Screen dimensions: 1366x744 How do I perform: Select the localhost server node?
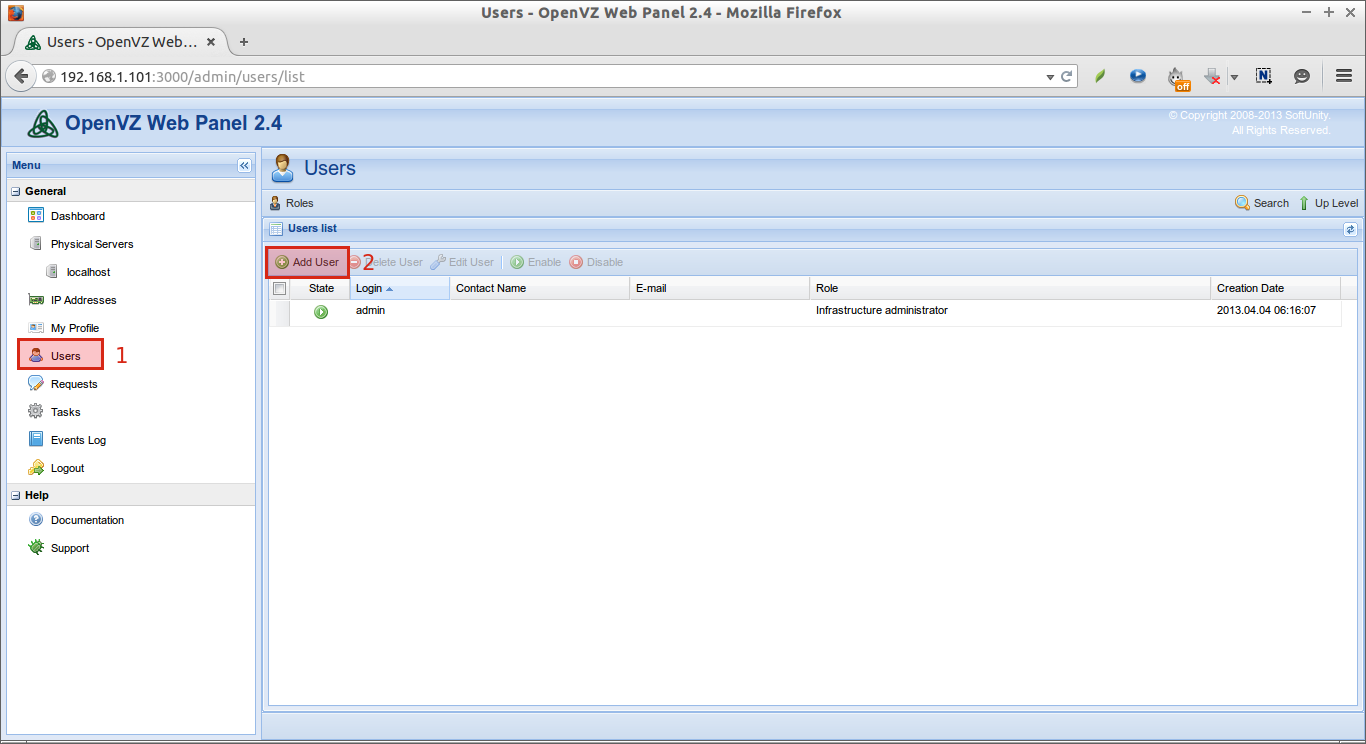click(88, 272)
